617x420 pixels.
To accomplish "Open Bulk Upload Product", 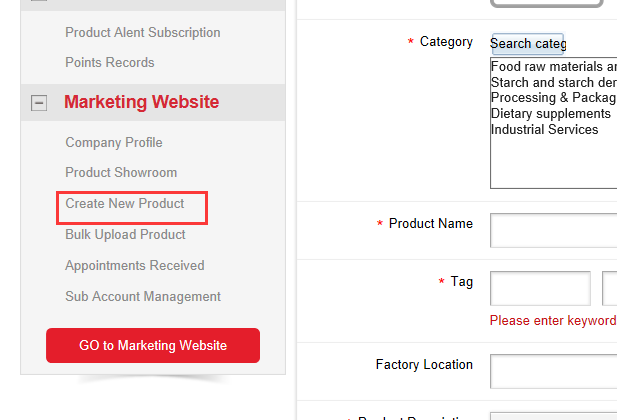I will point(125,235).
